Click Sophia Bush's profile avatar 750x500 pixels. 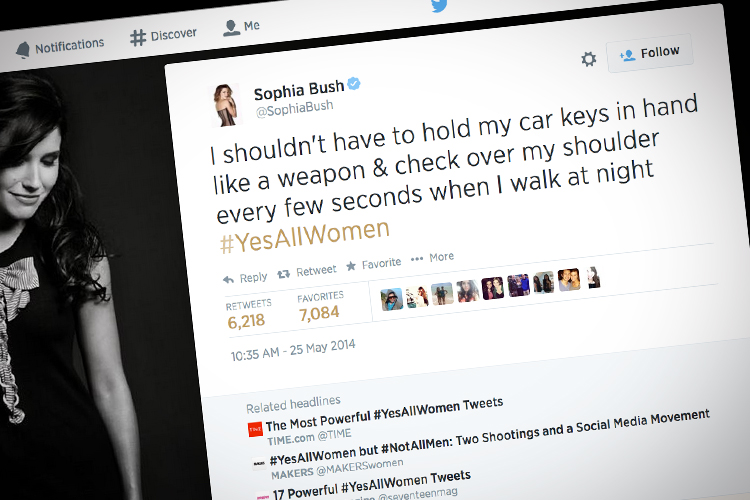coord(226,106)
